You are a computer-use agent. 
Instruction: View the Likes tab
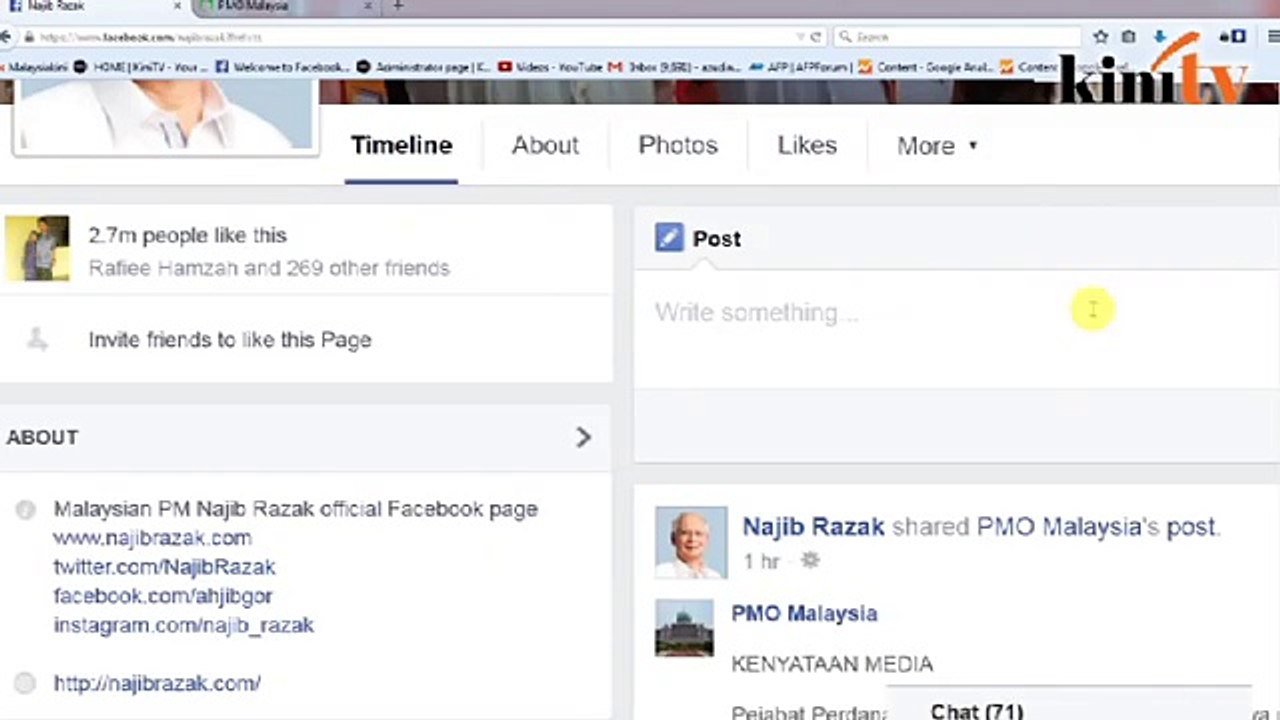point(807,145)
